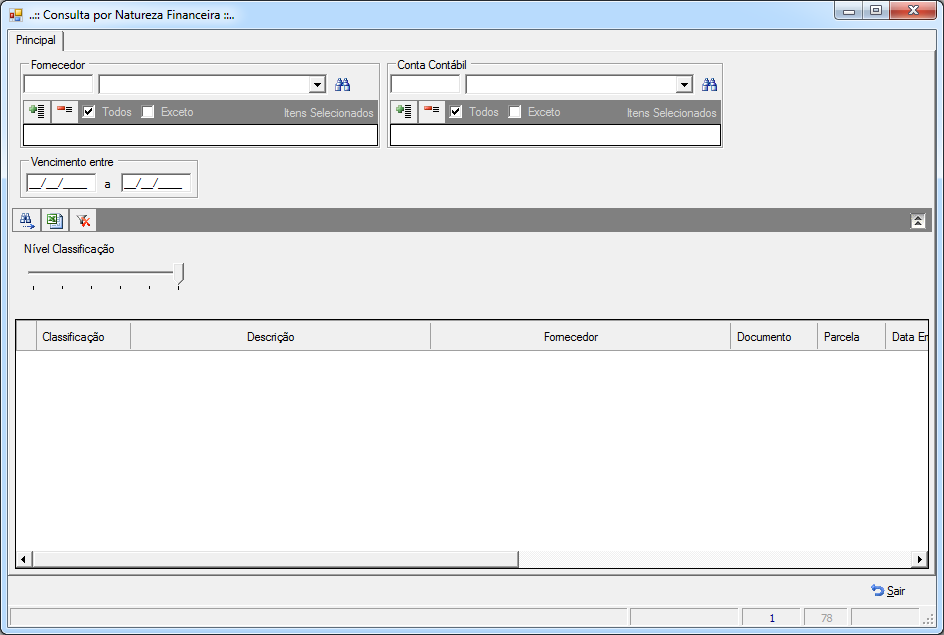Enable Exceto in the Conta Contábil group

pos(515,112)
